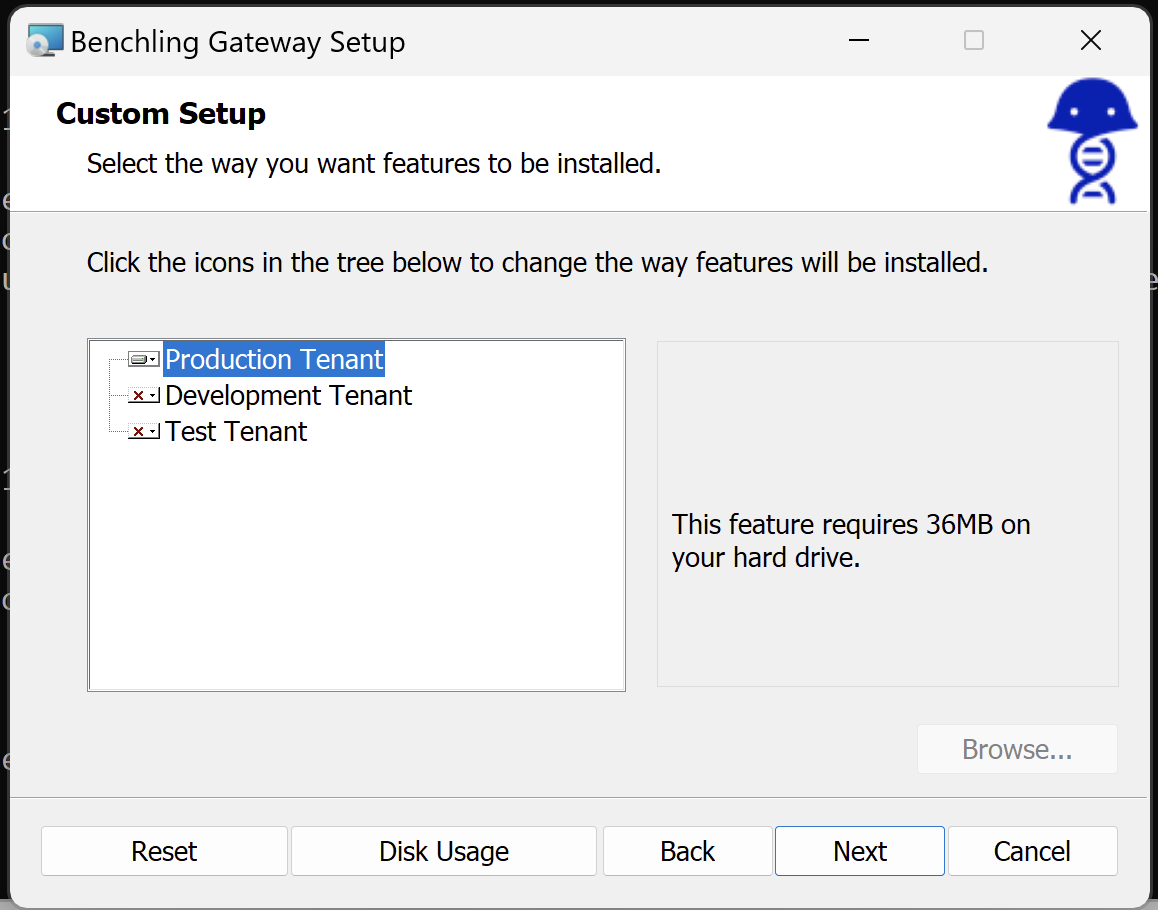Click the greyed-out Browse button
This screenshot has width=1158, height=910.
tap(1016, 750)
